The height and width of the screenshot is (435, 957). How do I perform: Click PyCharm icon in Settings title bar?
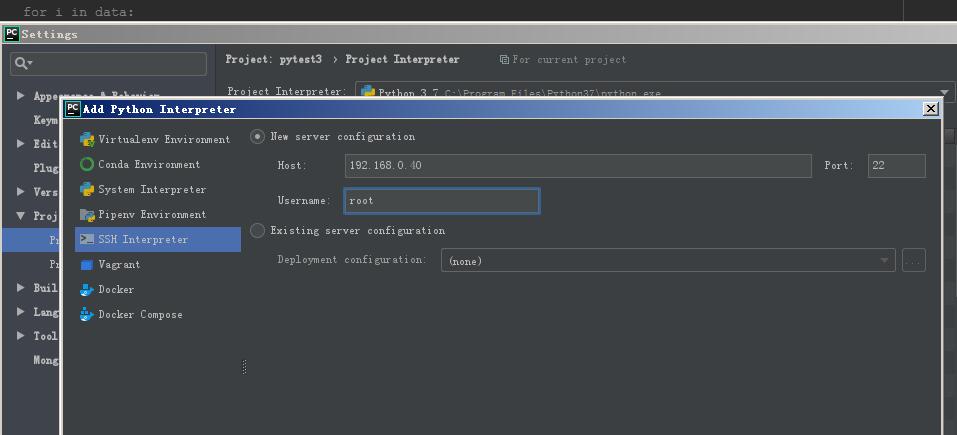coord(12,34)
